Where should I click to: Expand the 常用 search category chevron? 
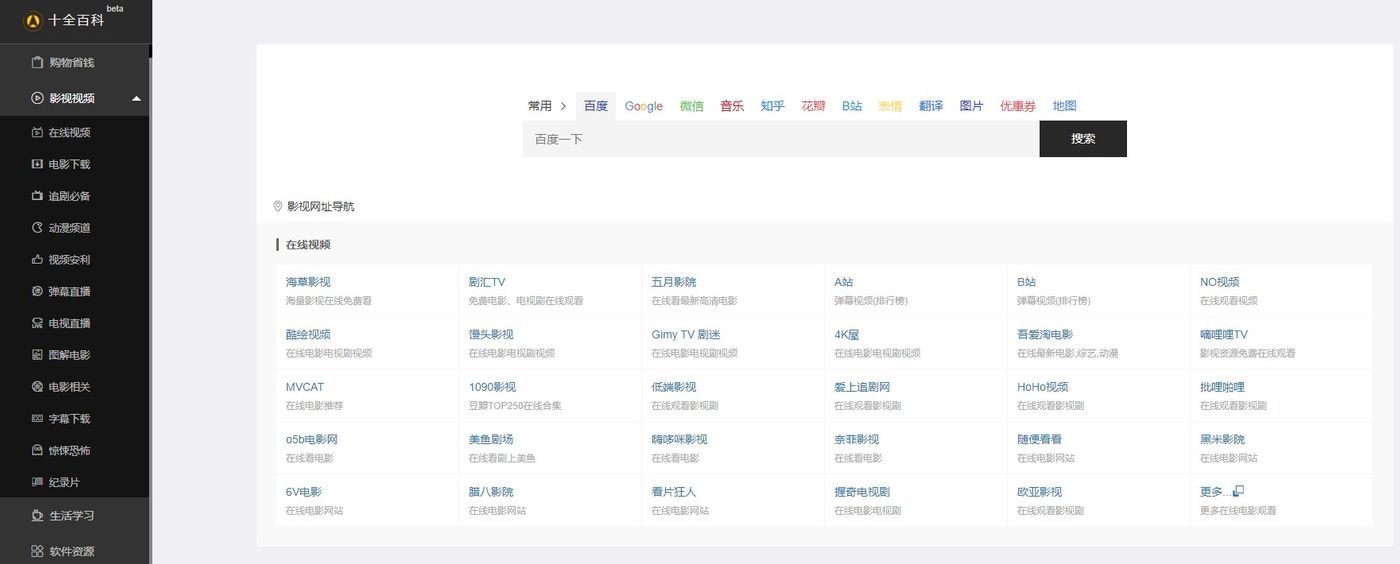click(563, 106)
